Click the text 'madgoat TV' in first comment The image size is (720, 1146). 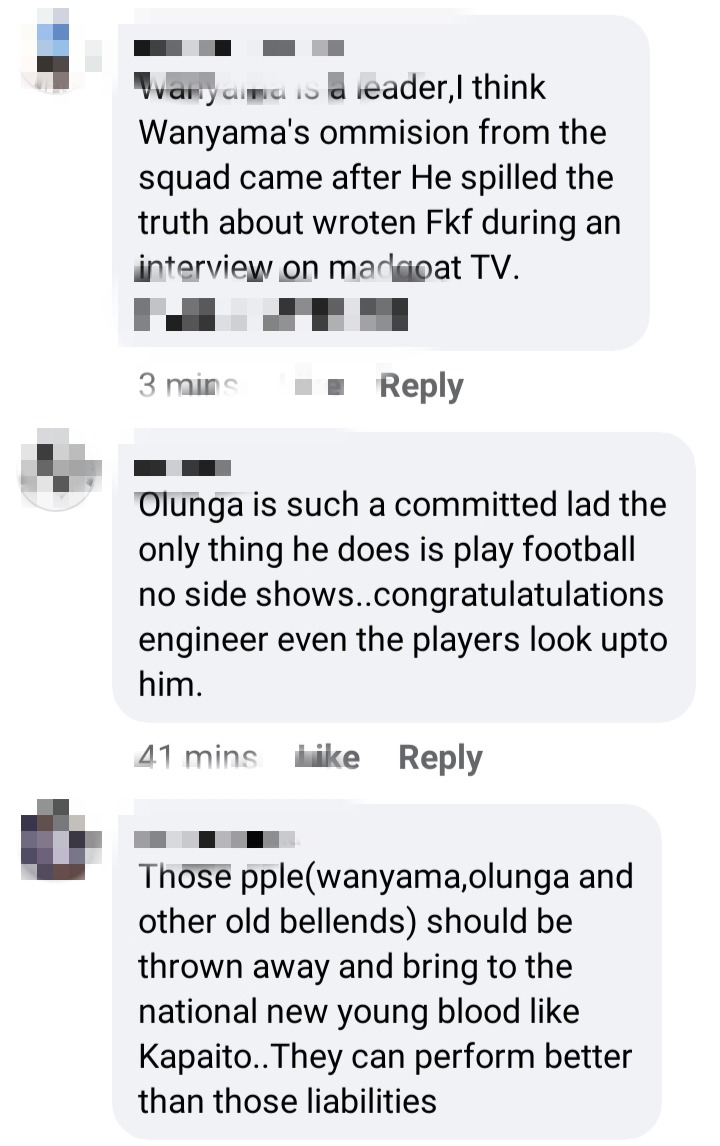[424, 268]
